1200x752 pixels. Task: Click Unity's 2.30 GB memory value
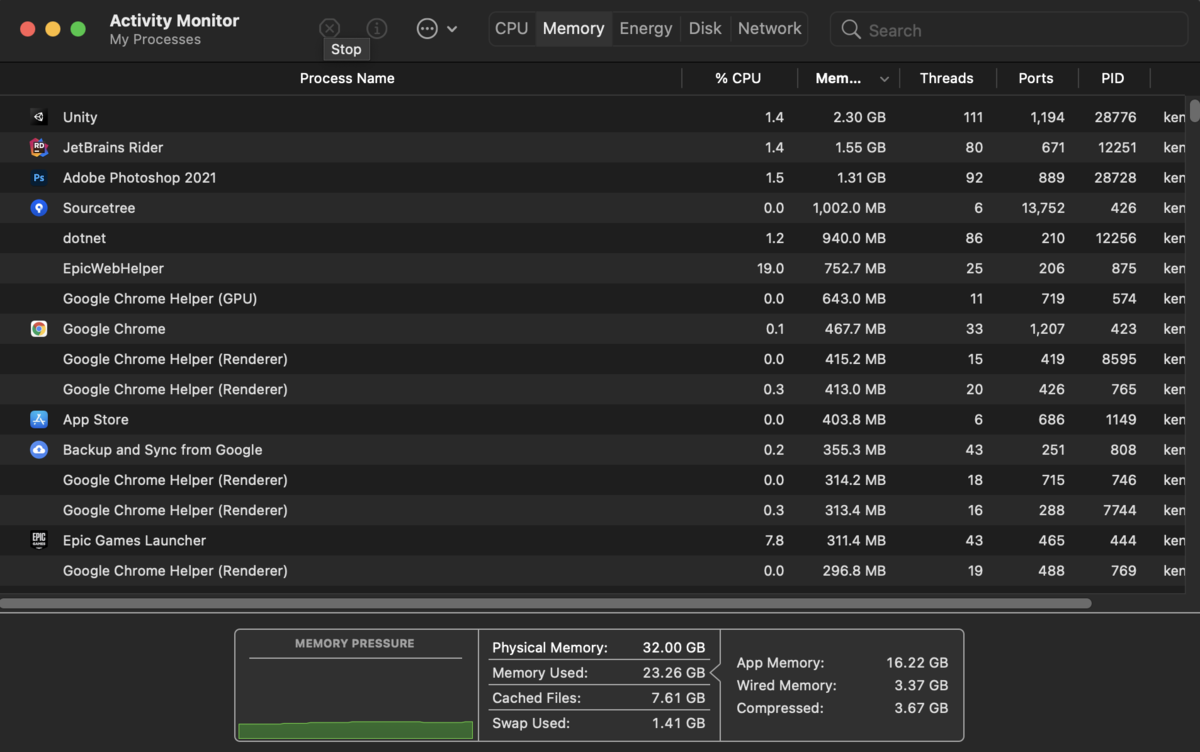[x=860, y=117]
